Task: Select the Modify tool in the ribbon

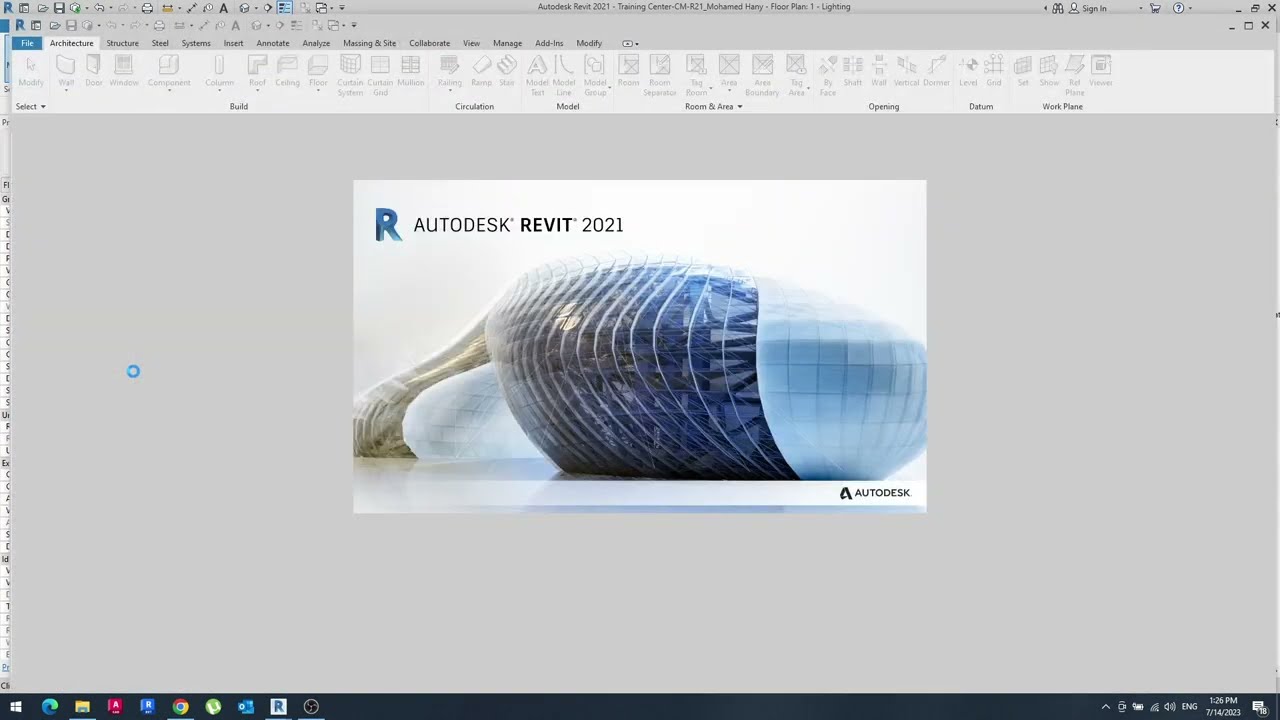Action: [x=31, y=71]
